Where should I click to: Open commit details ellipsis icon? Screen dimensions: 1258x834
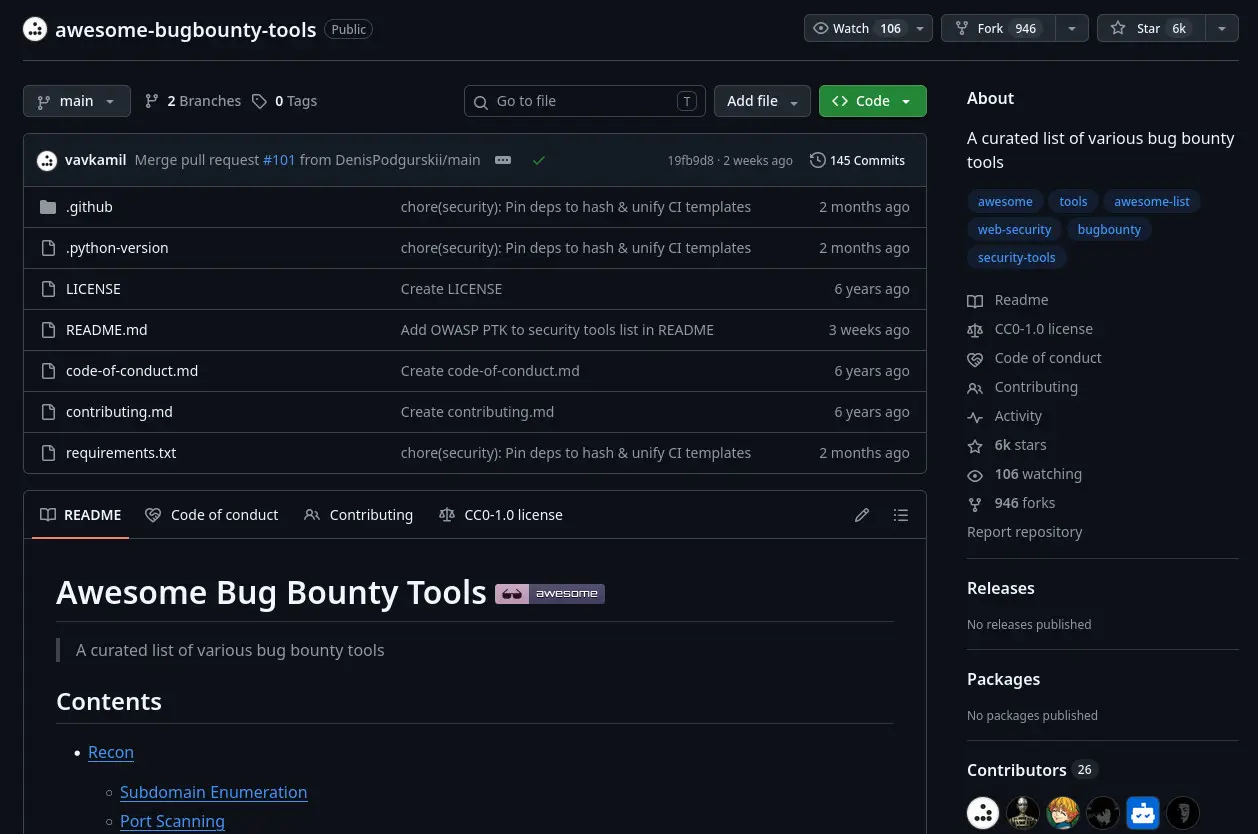503,160
